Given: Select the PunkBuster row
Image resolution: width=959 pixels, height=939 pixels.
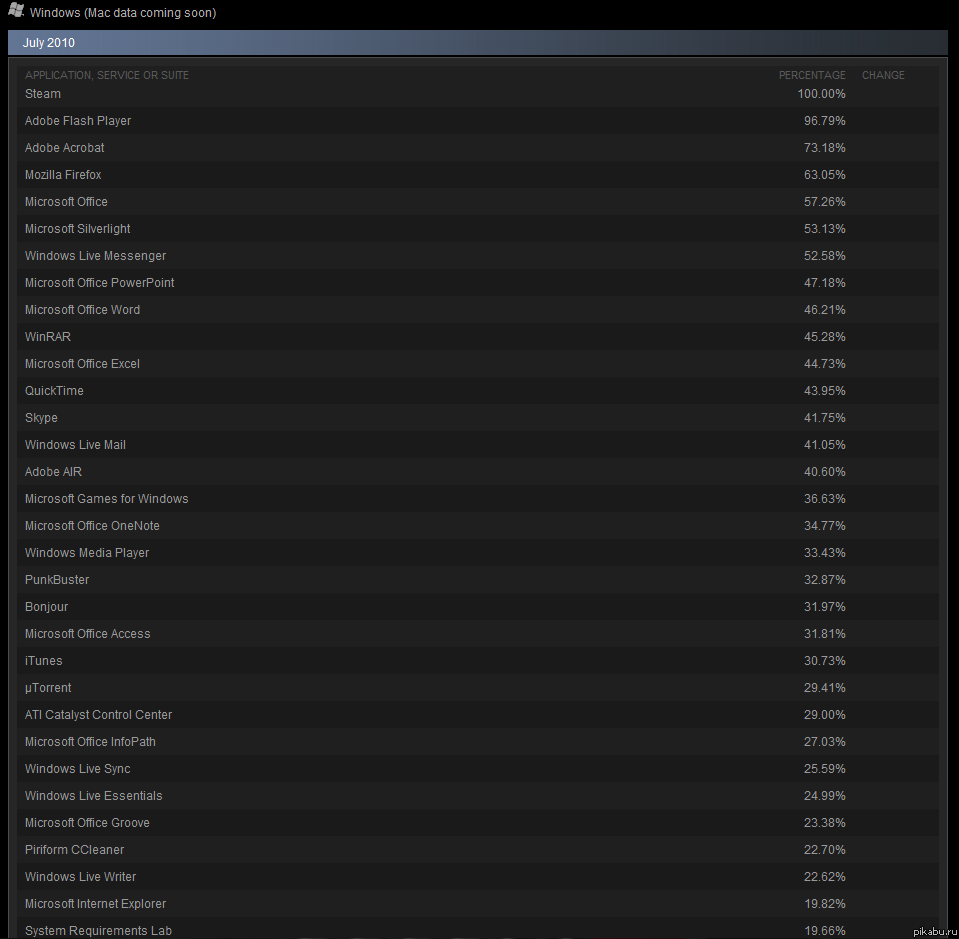Looking at the screenshot, I should pos(478,579).
